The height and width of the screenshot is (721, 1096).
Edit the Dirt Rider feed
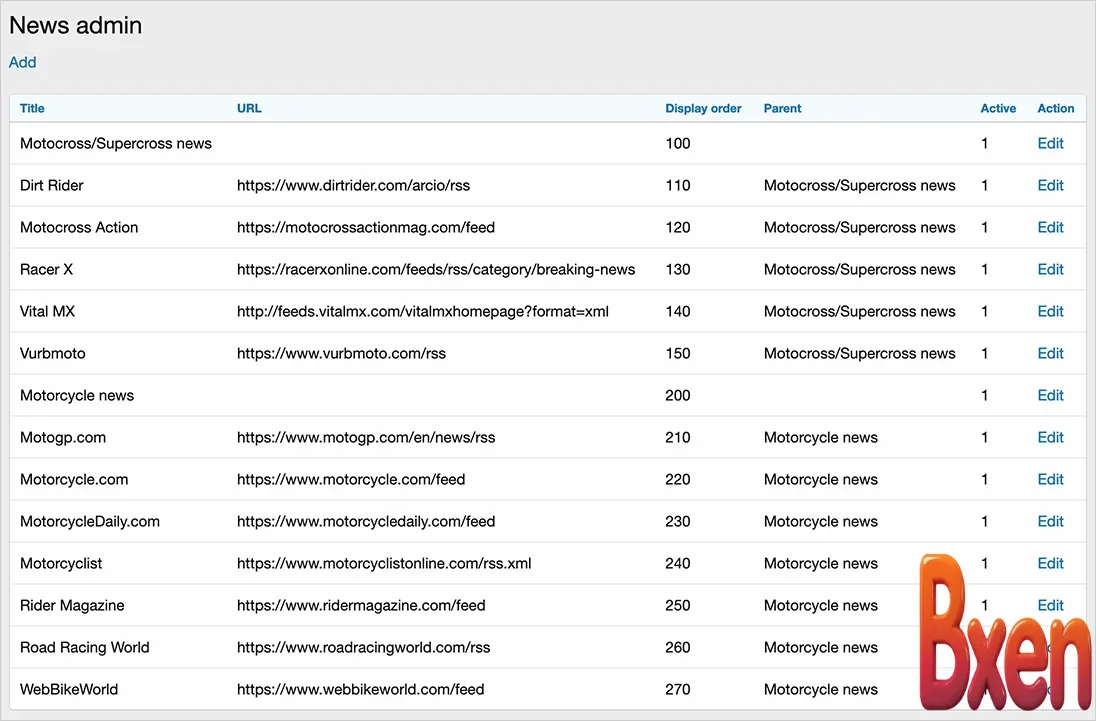(1050, 185)
